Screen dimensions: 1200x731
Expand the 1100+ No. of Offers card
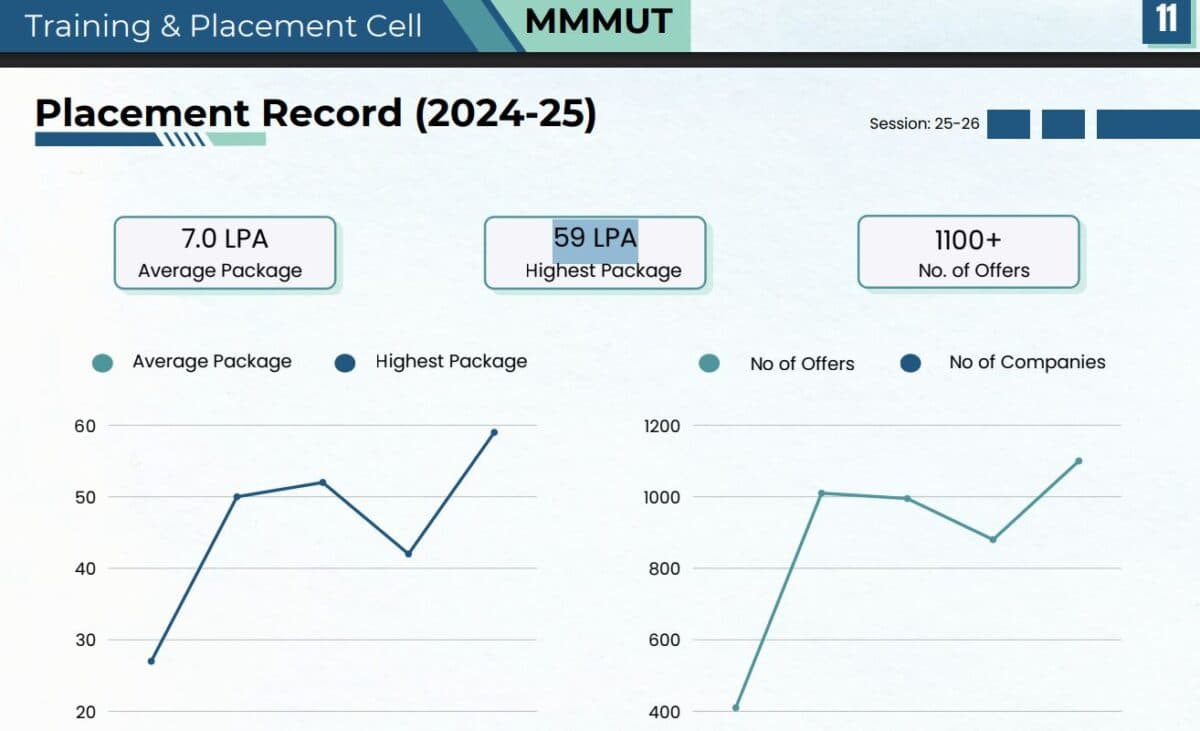click(x=968, y=252)
